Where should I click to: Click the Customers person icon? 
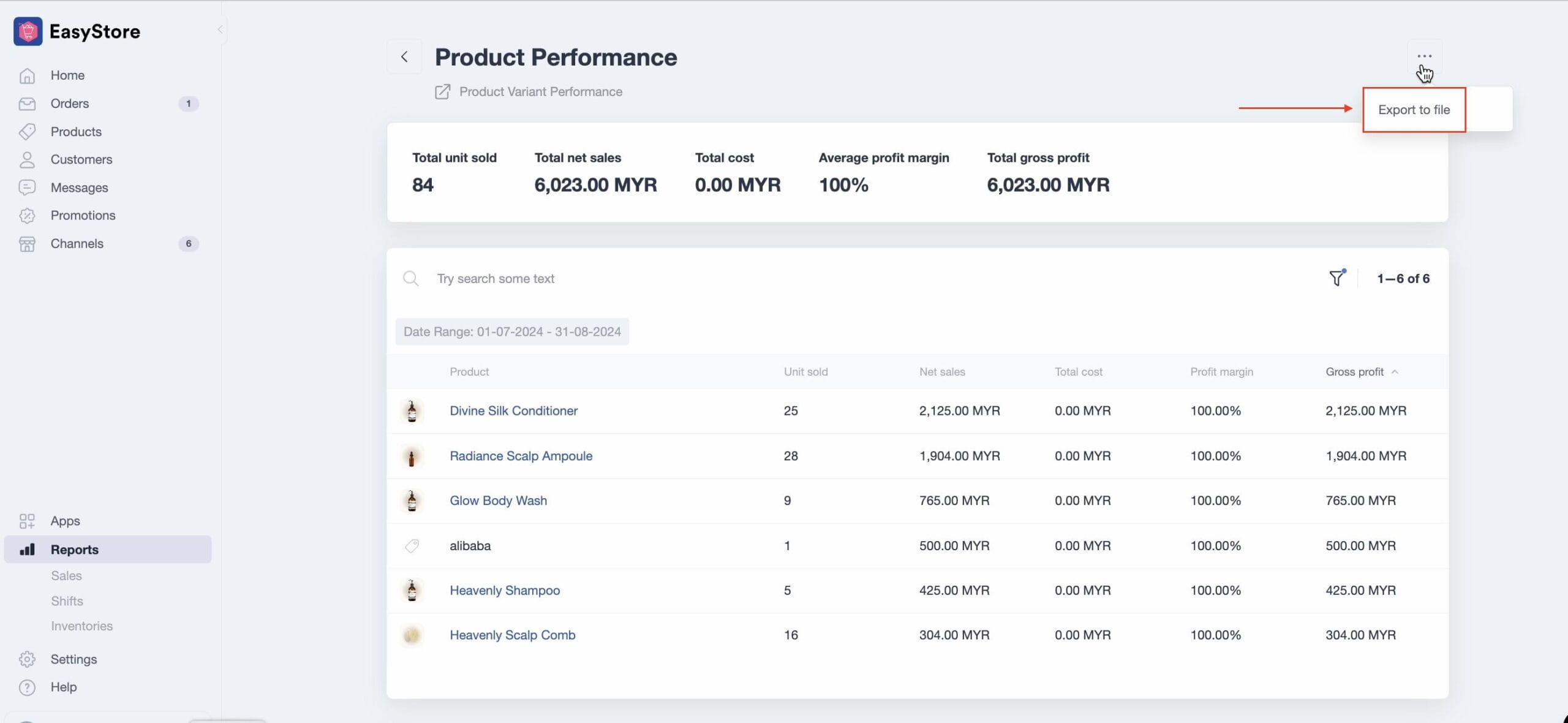pos(27,159)
